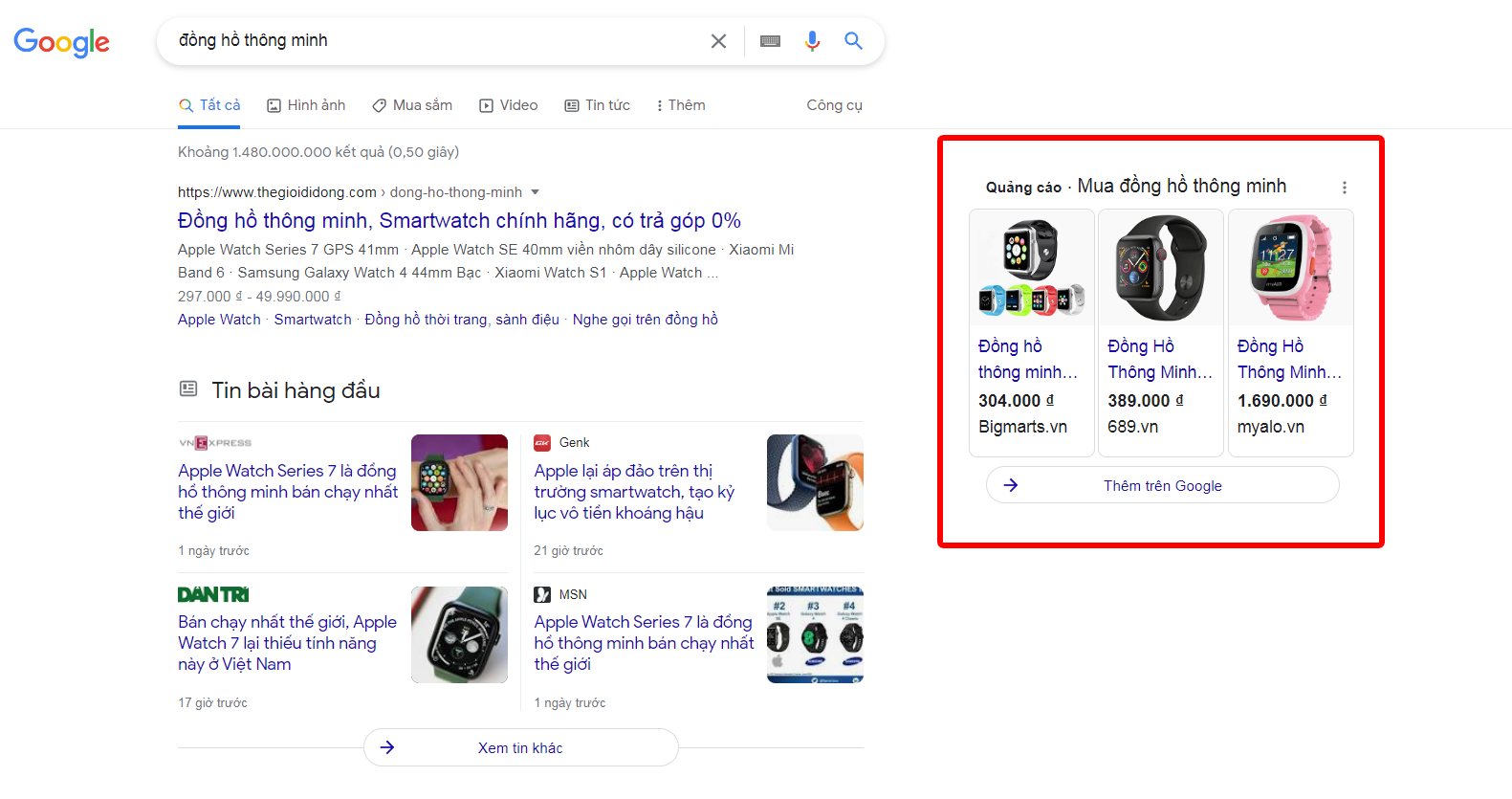Open the Bigmarts.vn watch ad image
Screen dimensions: 1512x799
pyautogui.click(x=1032, y=268)
